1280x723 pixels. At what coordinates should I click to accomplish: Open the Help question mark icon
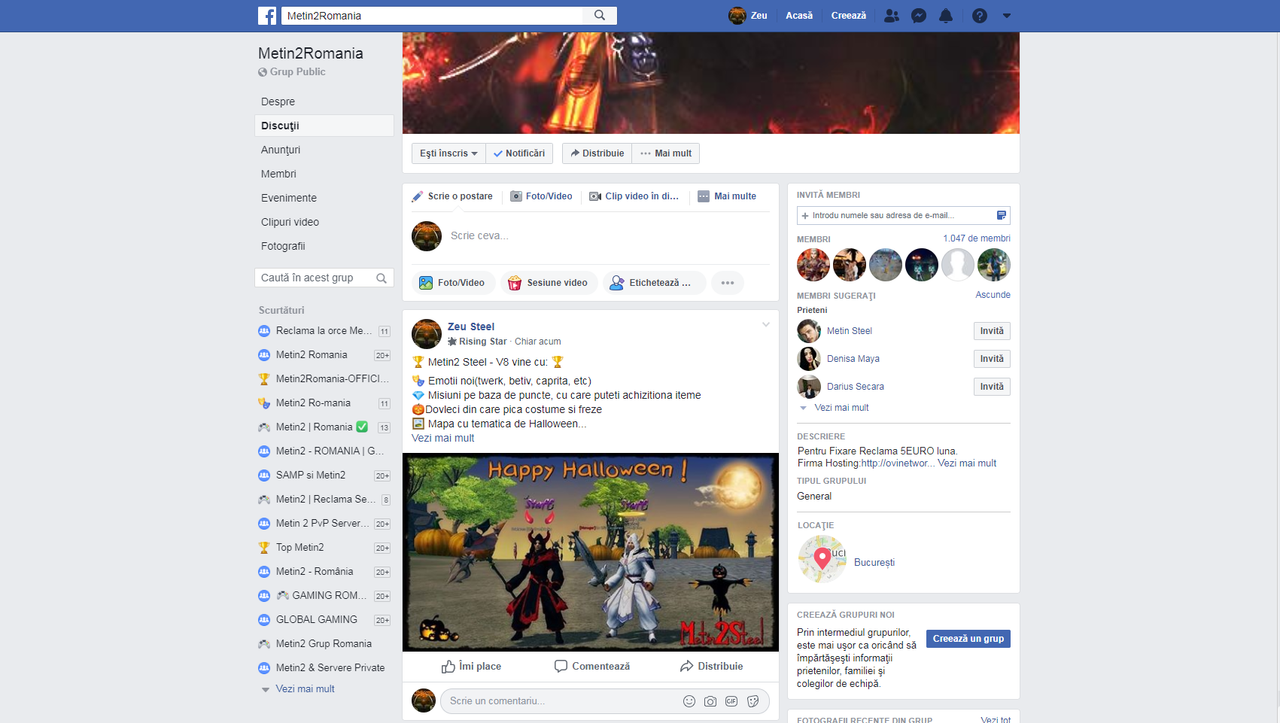pyautogui.click(x=978, y=15)
